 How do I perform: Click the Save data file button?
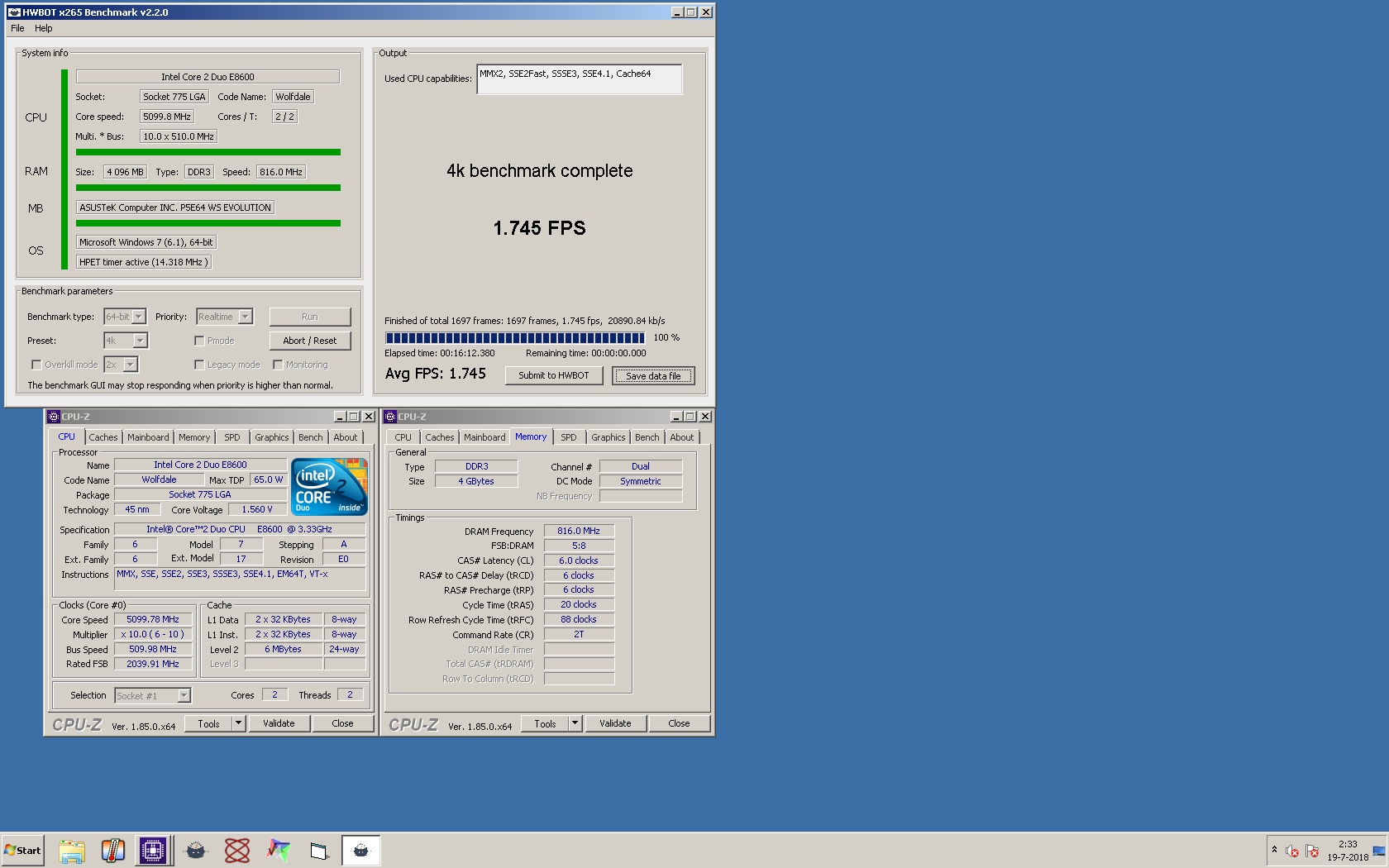click(653, 376)
